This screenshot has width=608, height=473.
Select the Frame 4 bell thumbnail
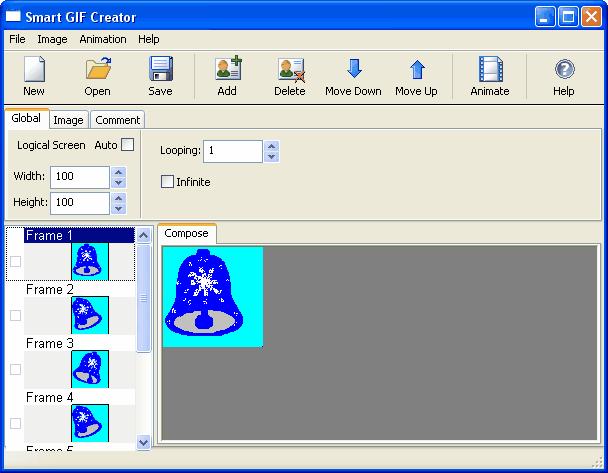point(90,423)
